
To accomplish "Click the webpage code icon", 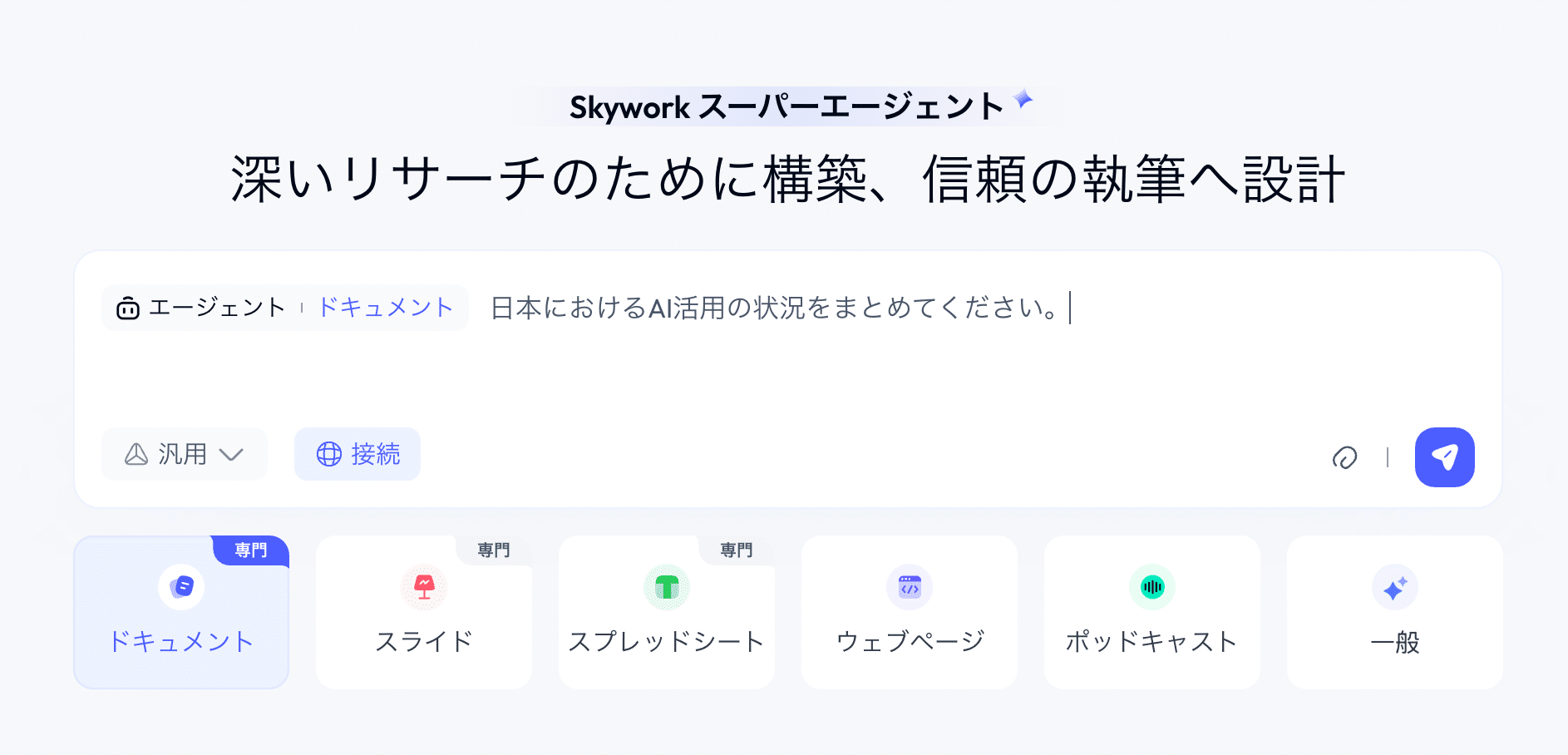I will click(910, 587).
